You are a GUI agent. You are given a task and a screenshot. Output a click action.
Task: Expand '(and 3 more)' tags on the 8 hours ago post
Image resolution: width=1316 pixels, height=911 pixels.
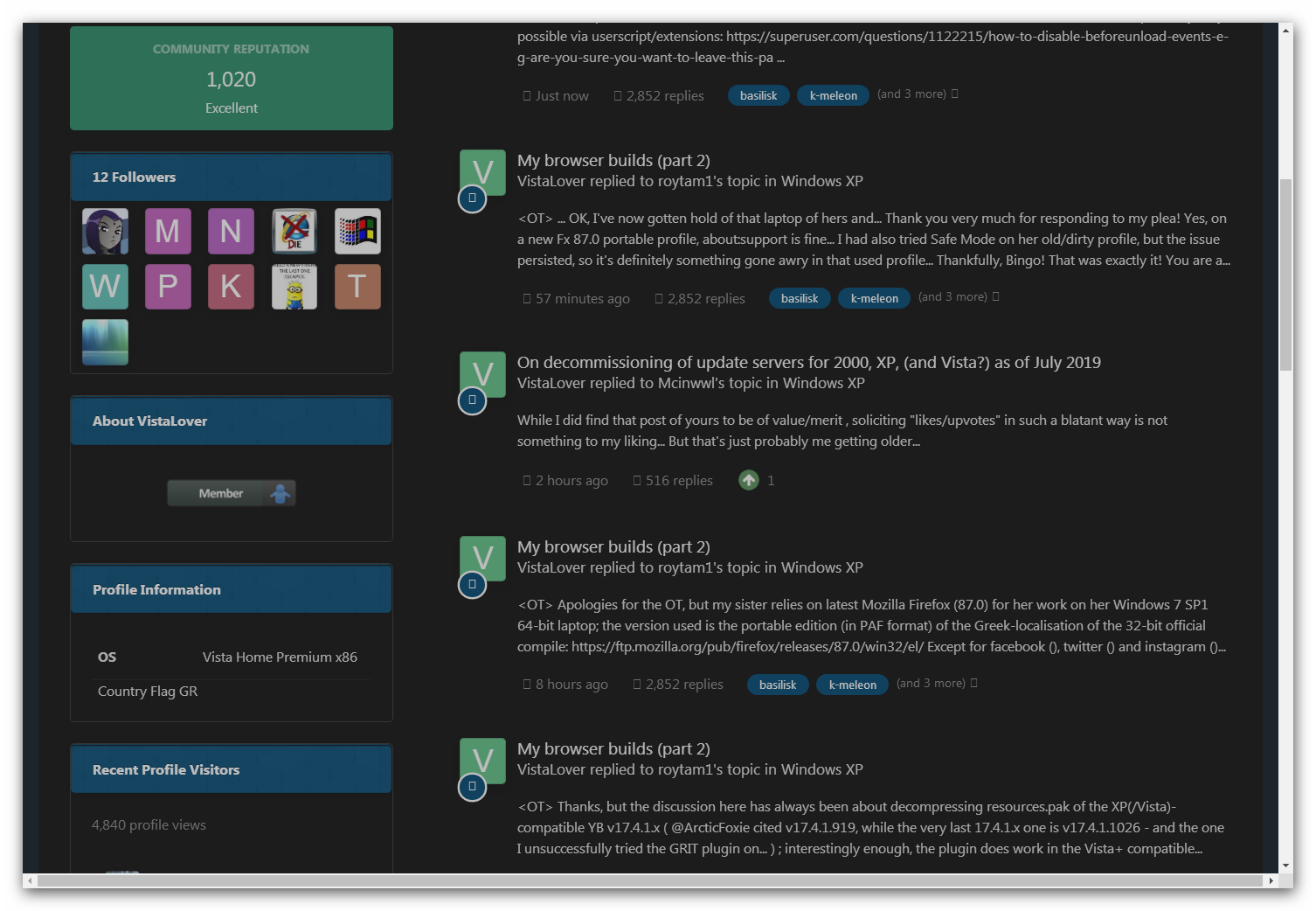[x=937, y=684]
